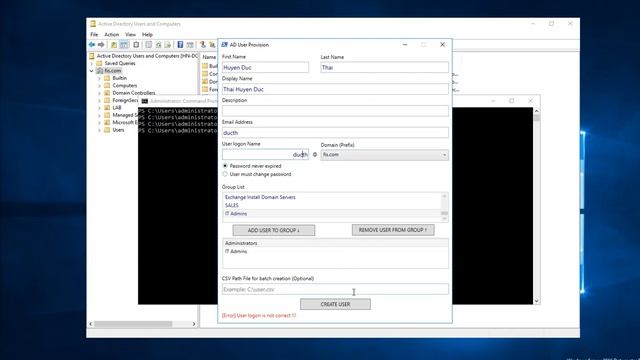Click the Command Prompt scrollbar up arrow
Viewport: 640px width, 360px height.
click(x=536, y=111)
